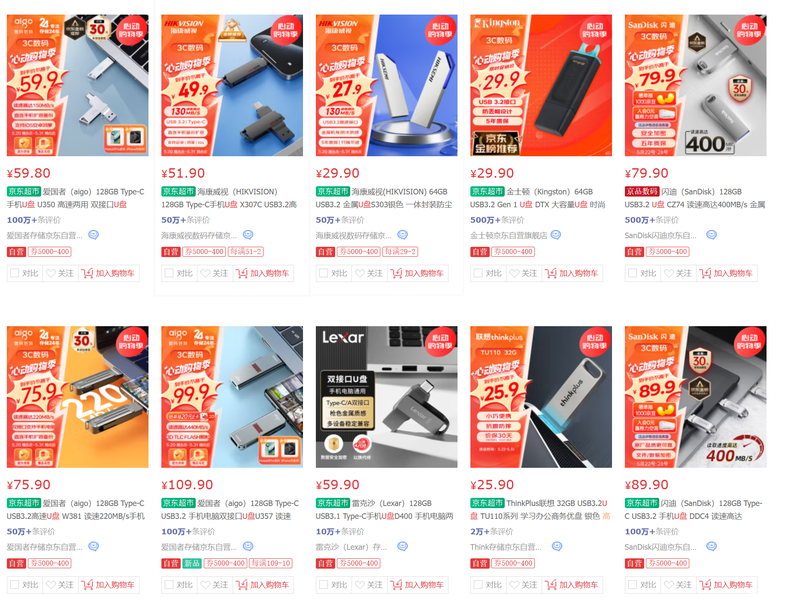Screen dimensions: 800x609
Task: Click 加入购物车 on HIKVISION ¥29.90 item
Action: (417, 273)
